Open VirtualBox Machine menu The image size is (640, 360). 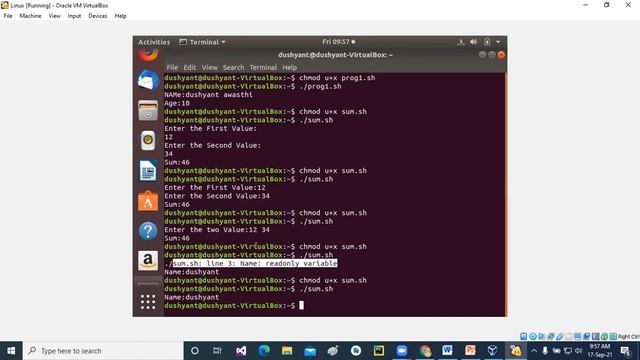coord(30,16)
